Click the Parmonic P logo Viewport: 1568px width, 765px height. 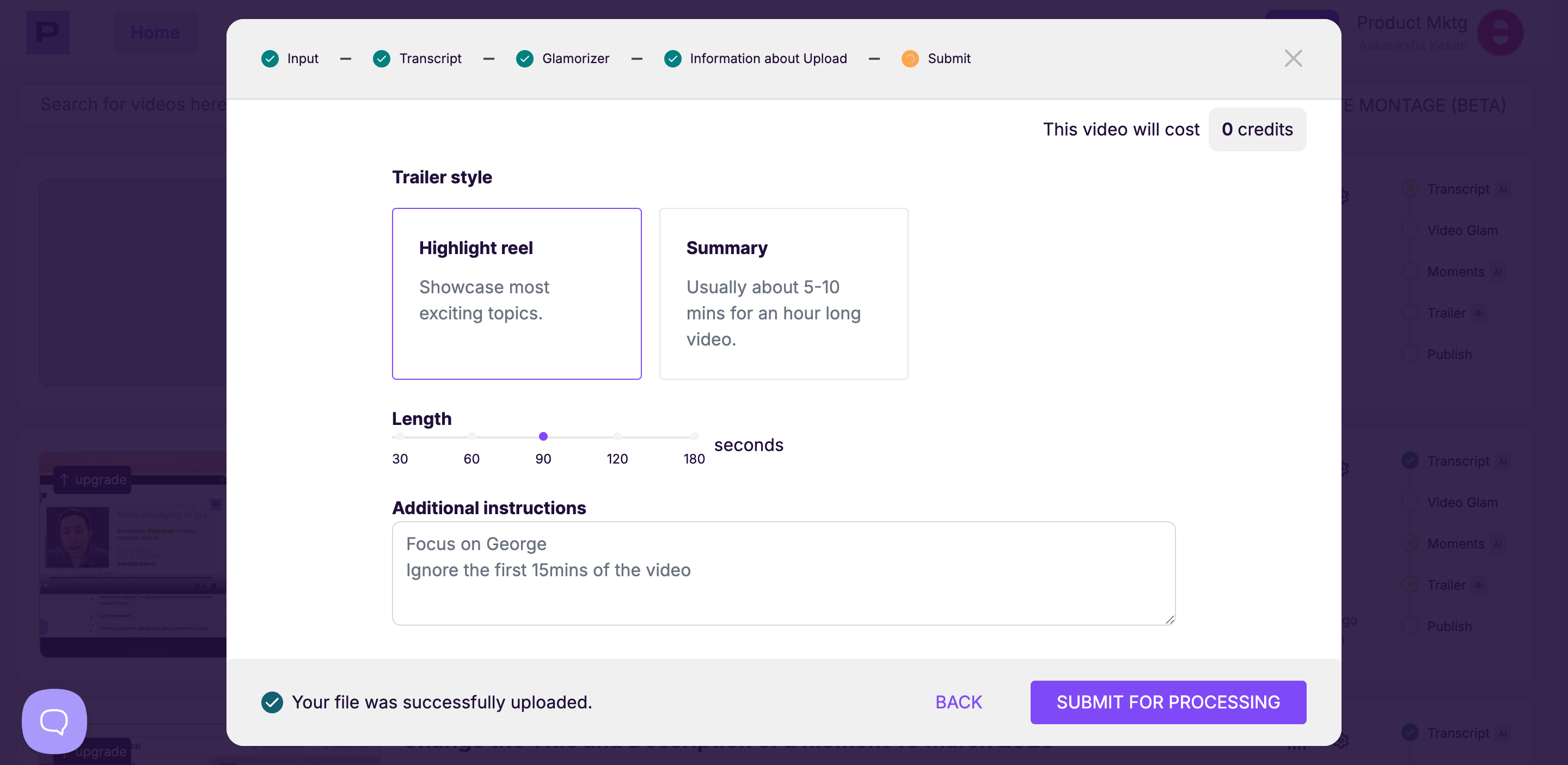pos(47,32)
